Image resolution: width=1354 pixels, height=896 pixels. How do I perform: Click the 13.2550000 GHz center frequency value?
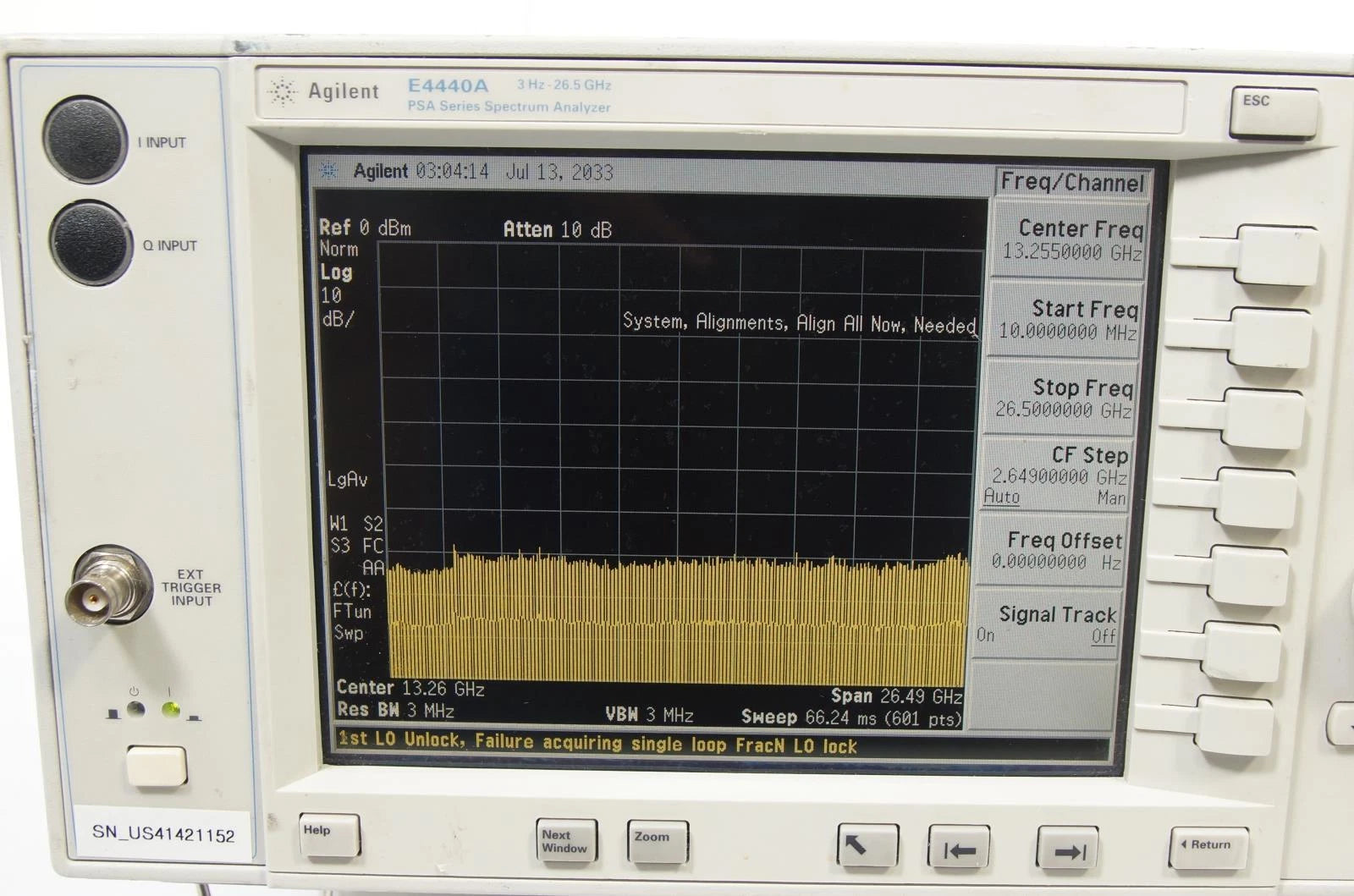pyautogui.click(x=1072, y=252)
